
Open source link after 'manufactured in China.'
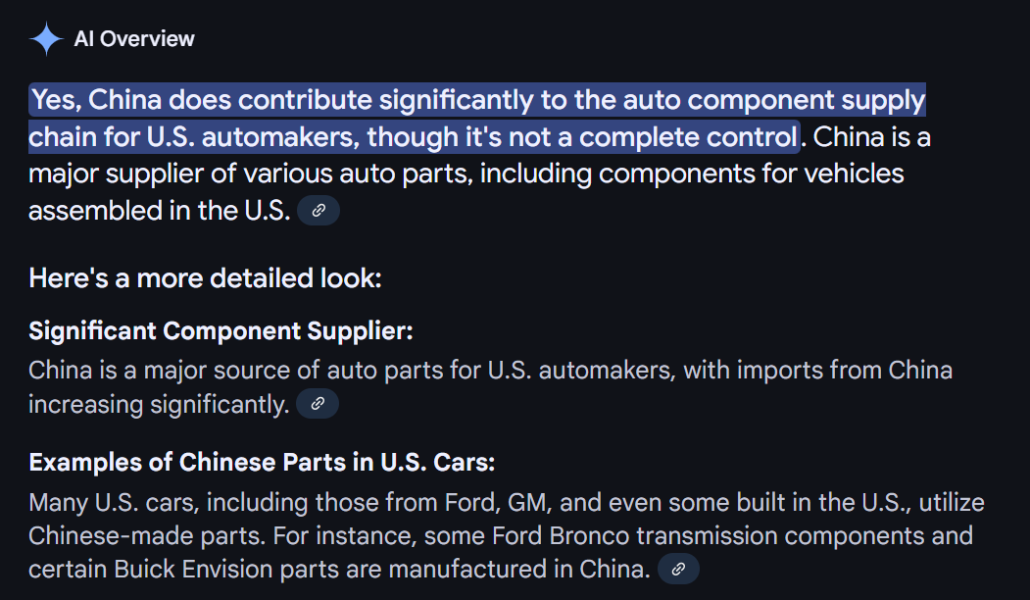(679, 568)
